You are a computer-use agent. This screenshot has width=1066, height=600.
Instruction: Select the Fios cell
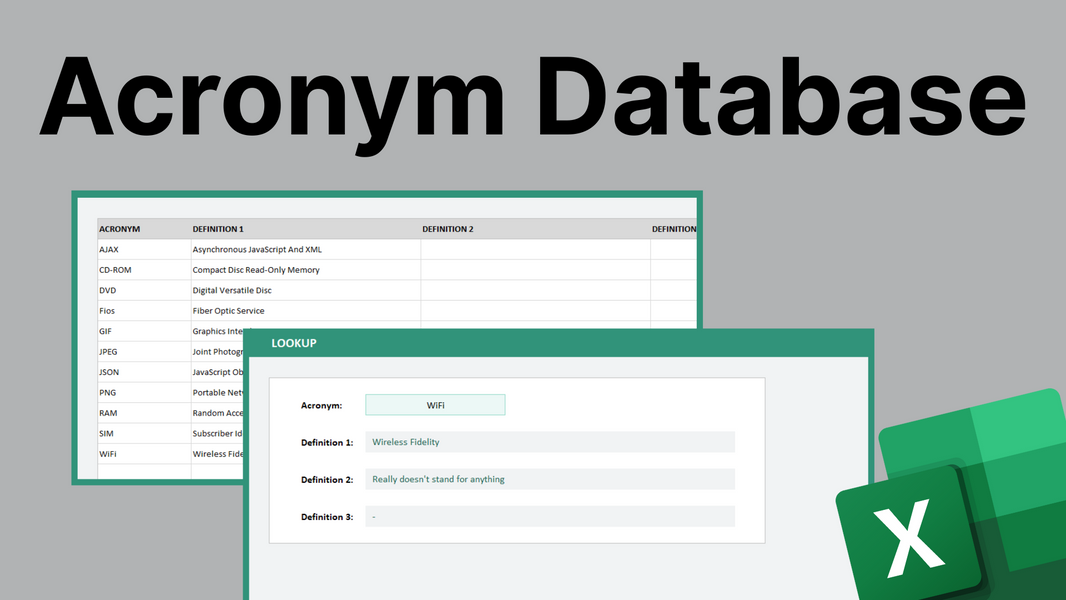(x=144, y=311)
